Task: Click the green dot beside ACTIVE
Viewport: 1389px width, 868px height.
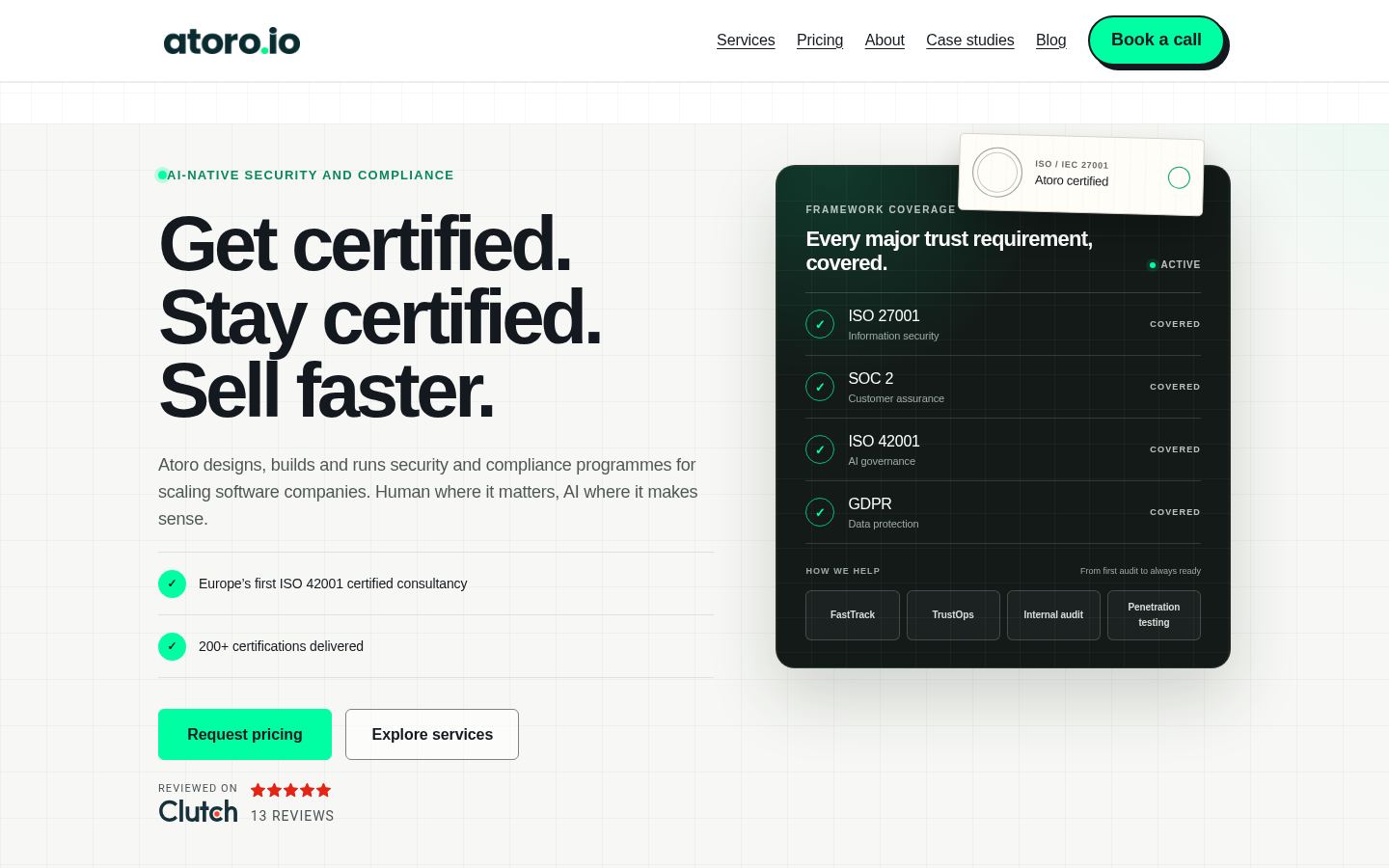Action: [x=1152, y=264]
